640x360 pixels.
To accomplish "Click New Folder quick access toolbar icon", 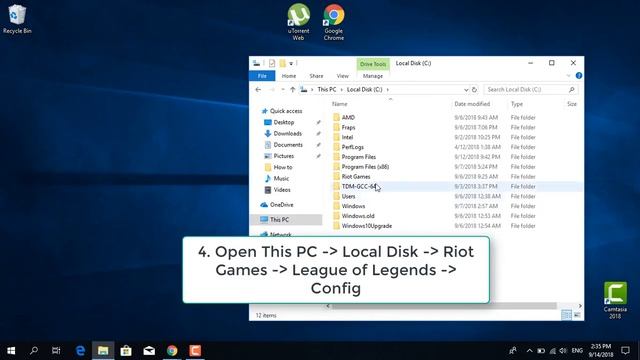I will click(x=282, y=63).
